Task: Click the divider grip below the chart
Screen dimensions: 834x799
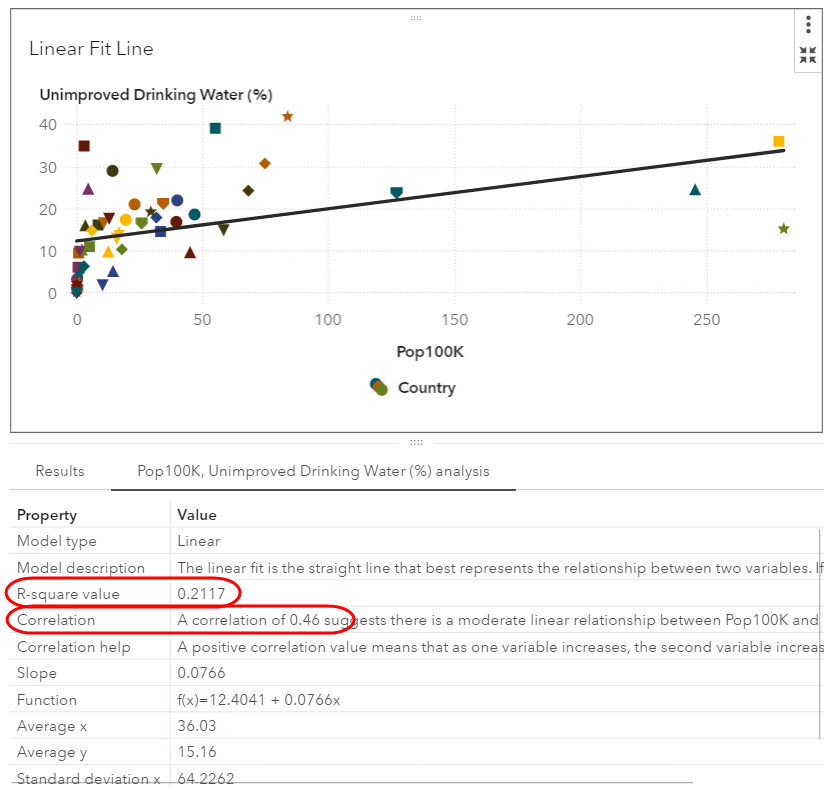Action: [416, 442]
